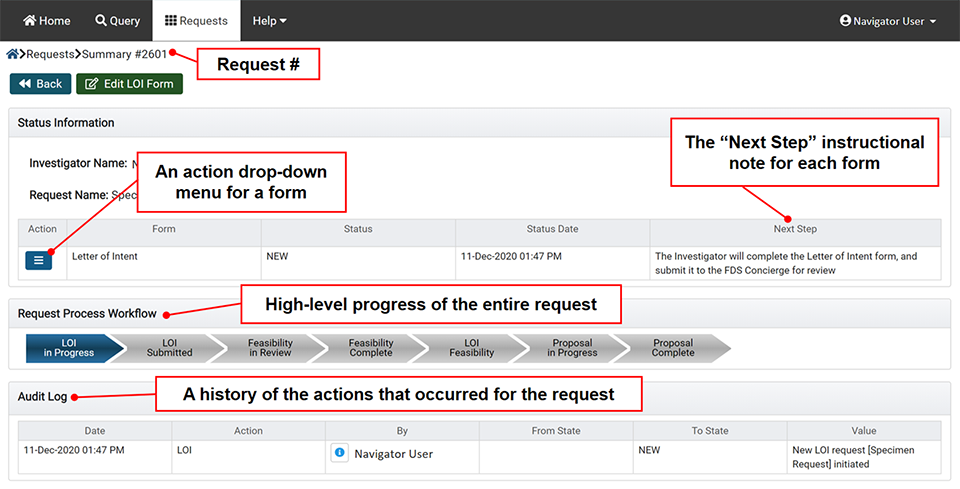Select the Proposal Complete workflow step
The image size is (960, 489).
coord(673,348)
